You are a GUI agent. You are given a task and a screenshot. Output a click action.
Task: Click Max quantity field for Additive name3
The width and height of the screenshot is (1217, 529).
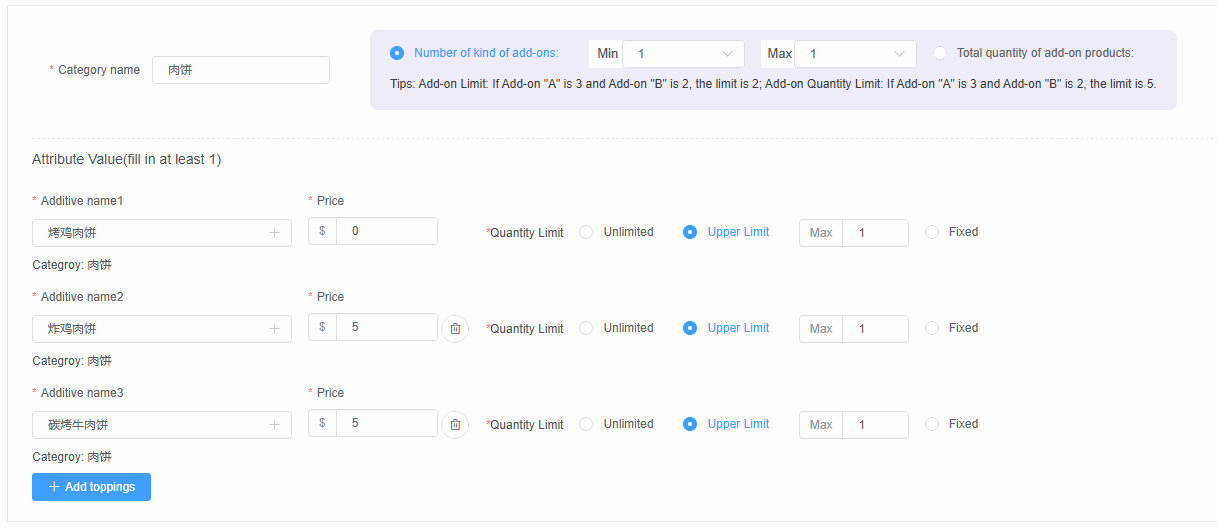874,425
